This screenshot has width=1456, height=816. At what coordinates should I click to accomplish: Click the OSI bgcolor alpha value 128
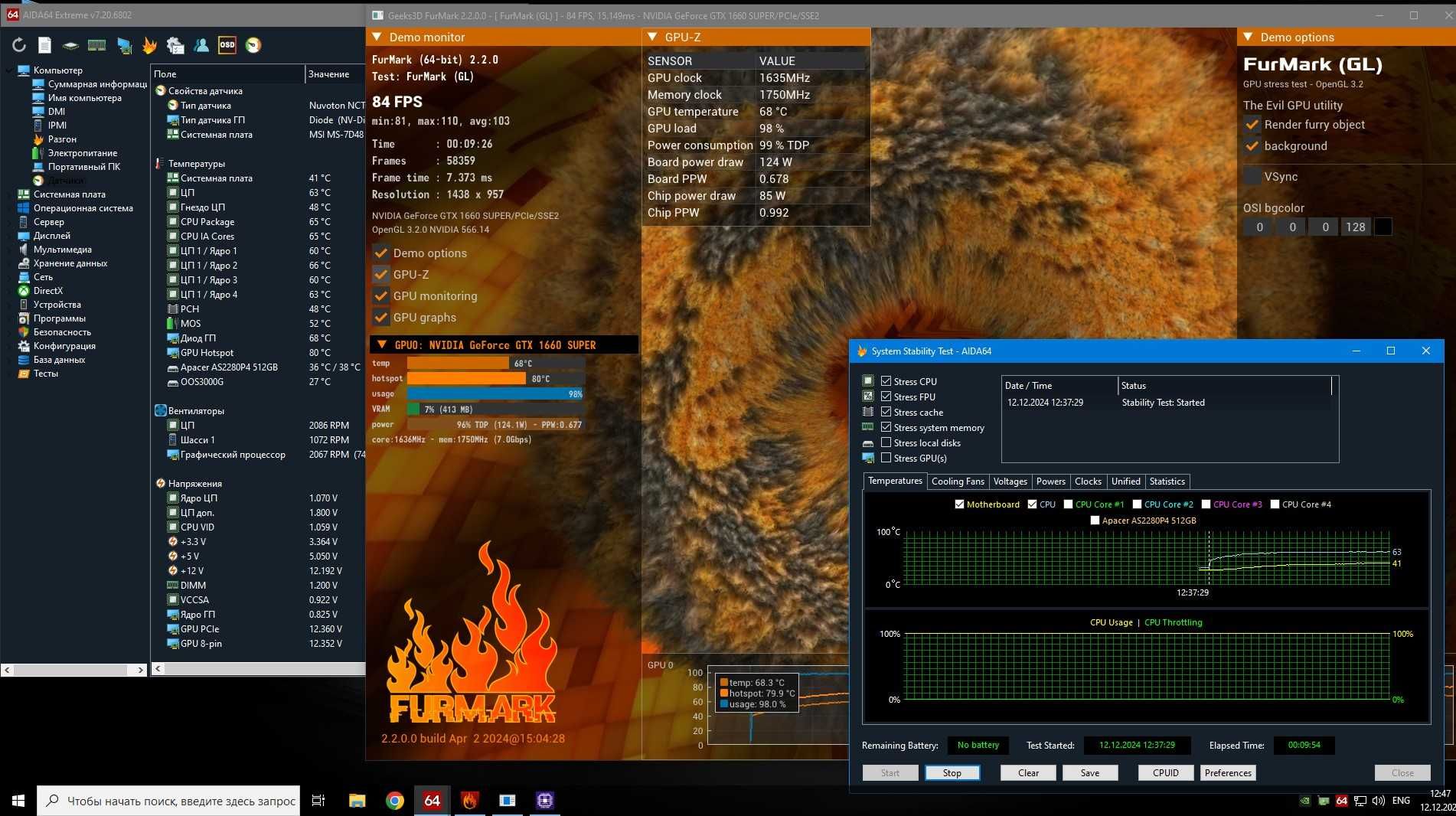tap(1355, 227)
